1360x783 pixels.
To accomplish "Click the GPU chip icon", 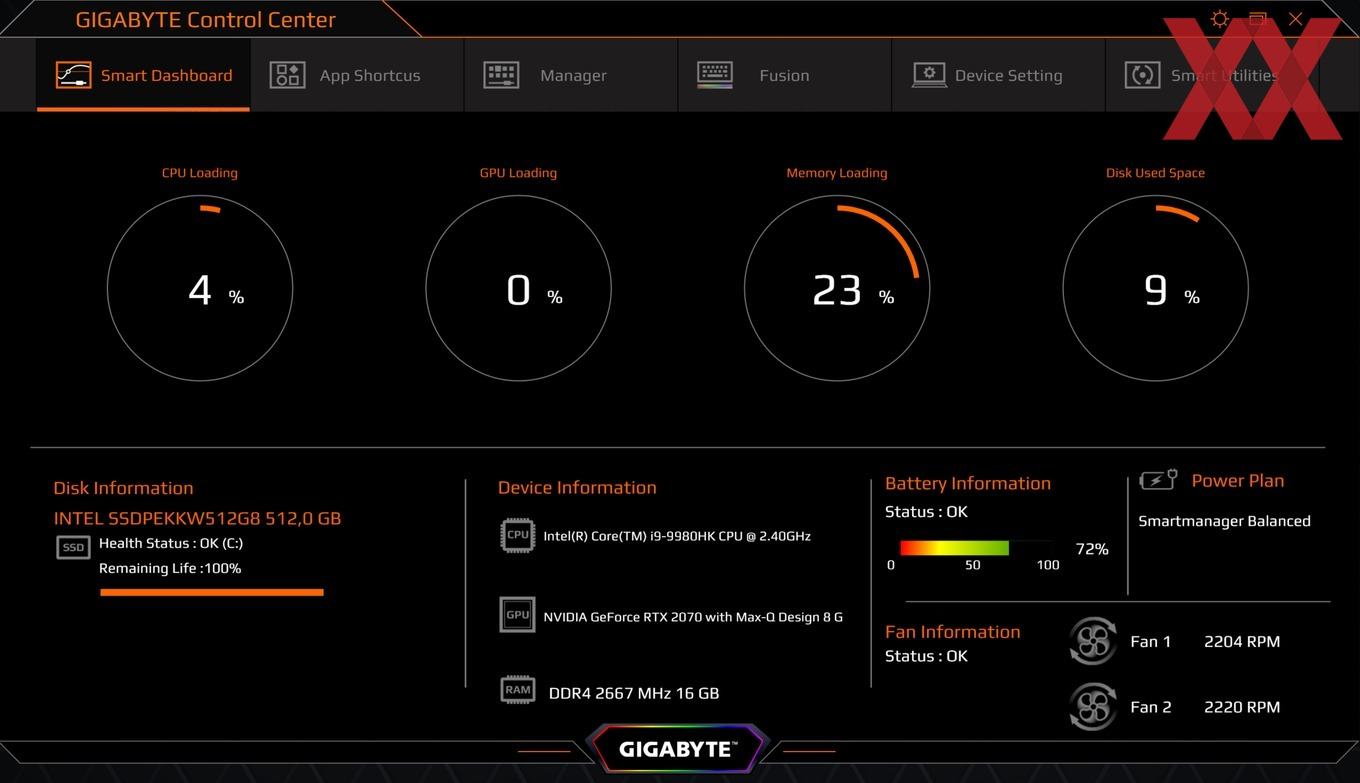I will click(517, 615).
